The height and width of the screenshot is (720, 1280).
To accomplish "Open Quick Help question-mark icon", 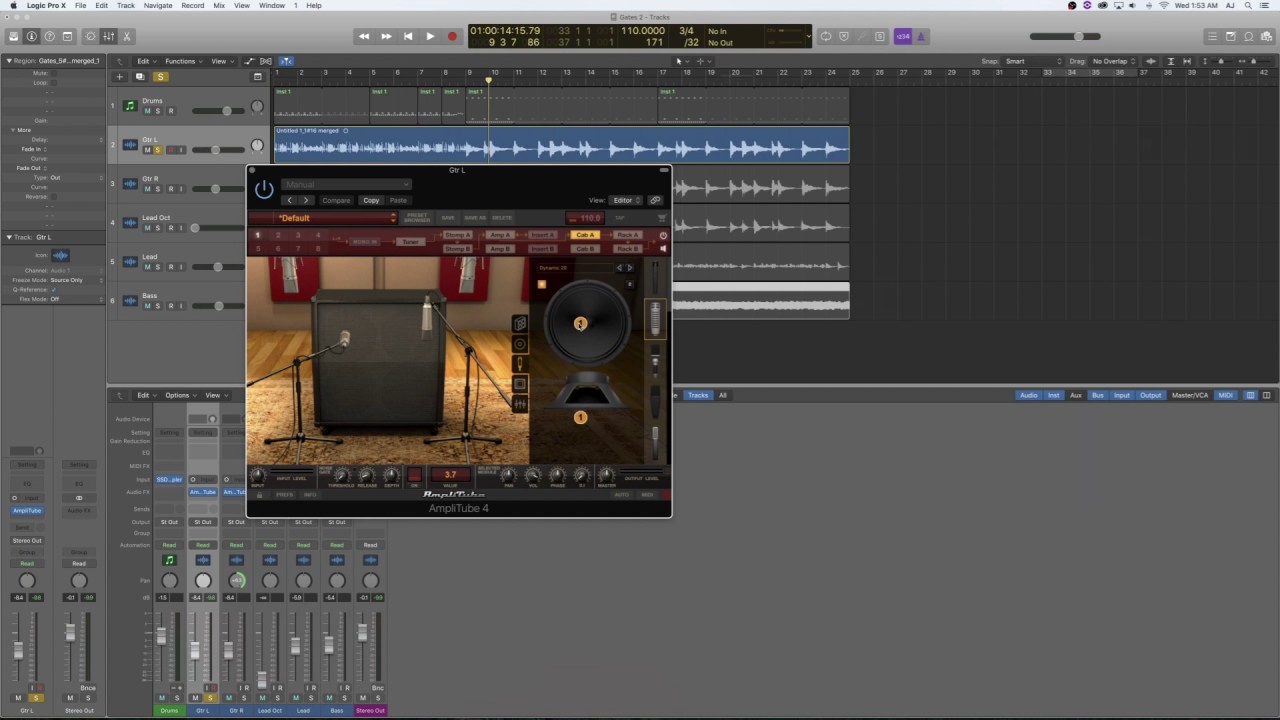I will [x=50, y=37].
